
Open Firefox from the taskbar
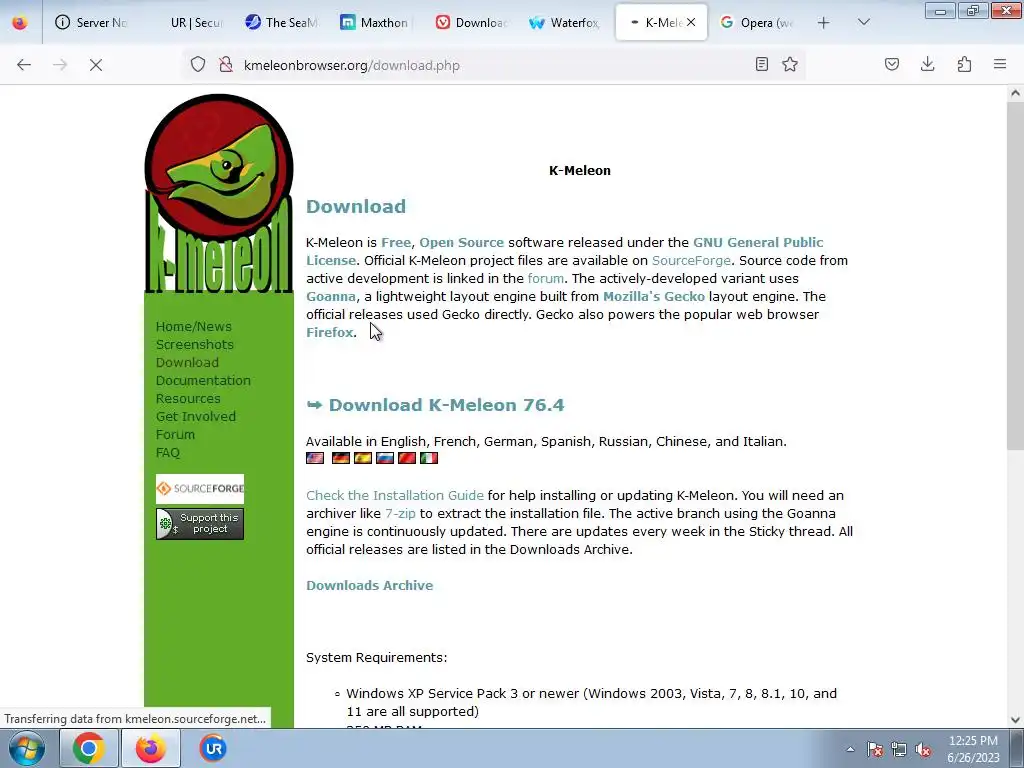151,748
